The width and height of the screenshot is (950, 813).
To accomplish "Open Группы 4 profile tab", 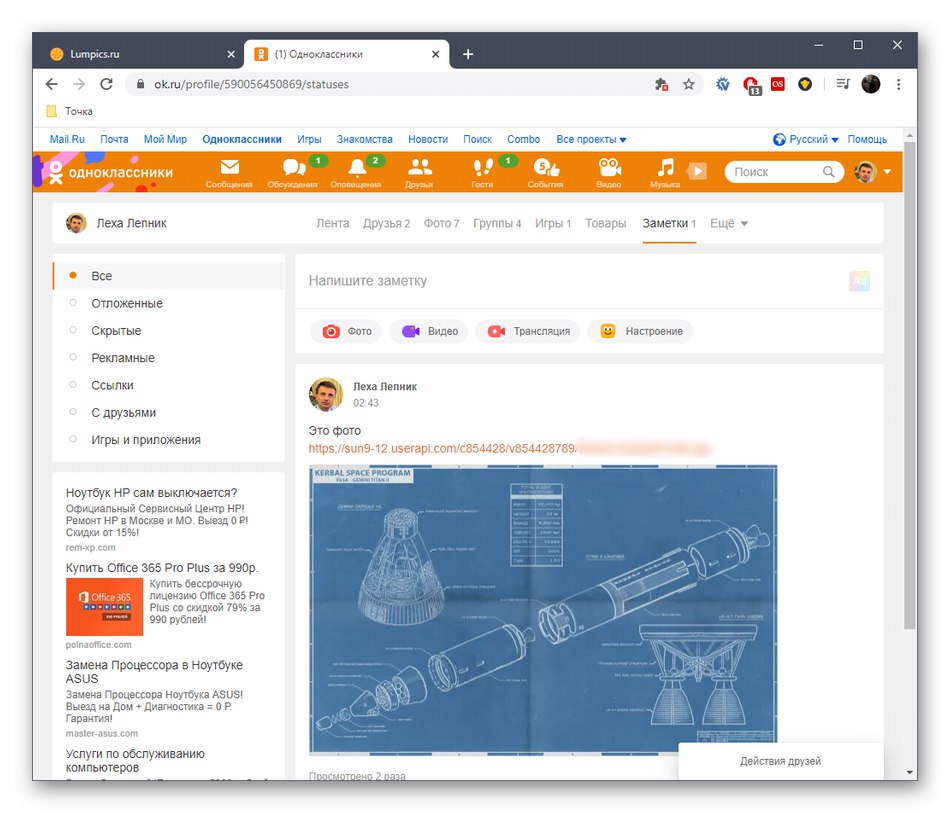I will [497, 223].
